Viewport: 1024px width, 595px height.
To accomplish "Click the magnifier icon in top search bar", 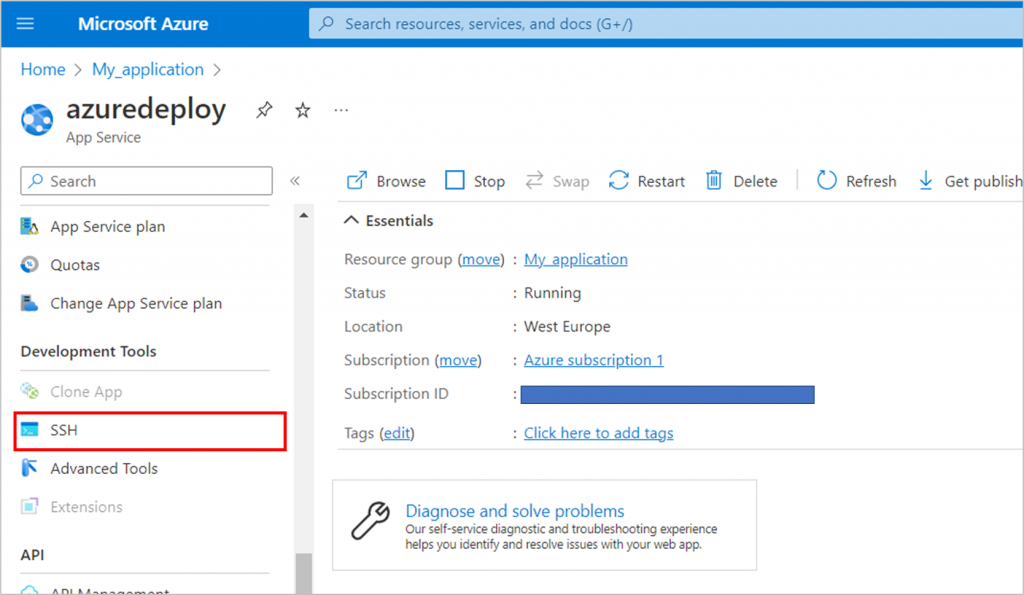I will pyautogui.click(x=326, y=24).
